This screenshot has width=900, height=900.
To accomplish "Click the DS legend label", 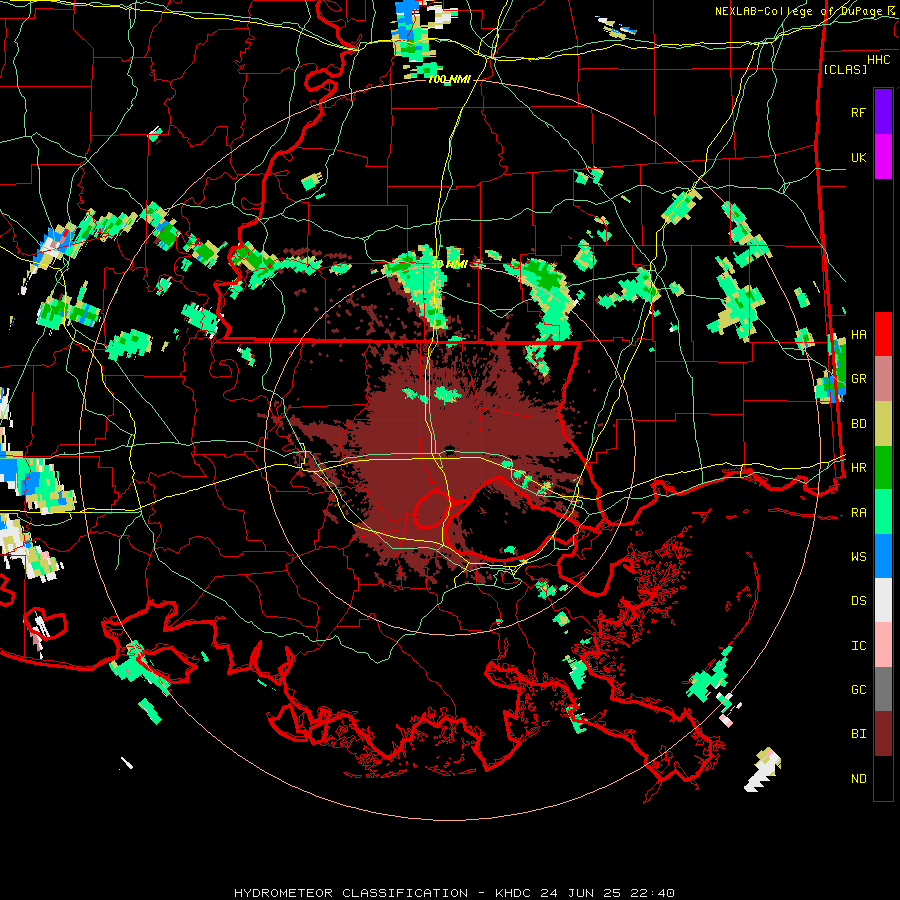I will 858,601.
